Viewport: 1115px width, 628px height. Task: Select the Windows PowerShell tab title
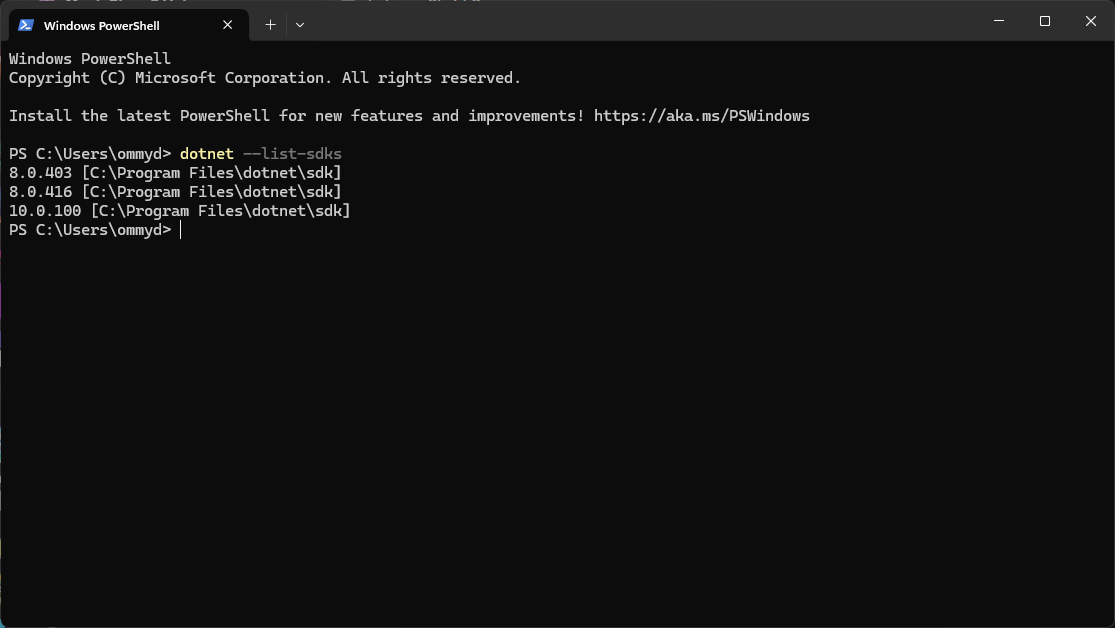click(x=101, y=26)
